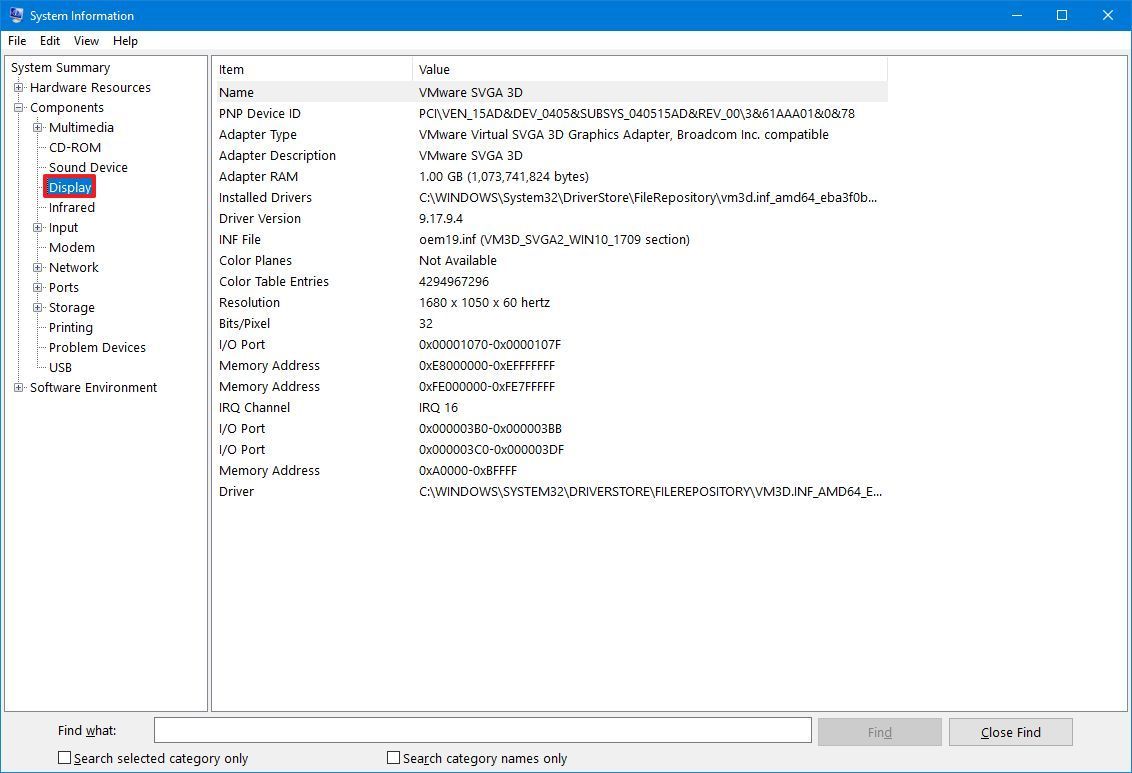Select the Sound Device category
This screenshot has width=1132, height=773.
pyautogui.click(x=88, y=167)
